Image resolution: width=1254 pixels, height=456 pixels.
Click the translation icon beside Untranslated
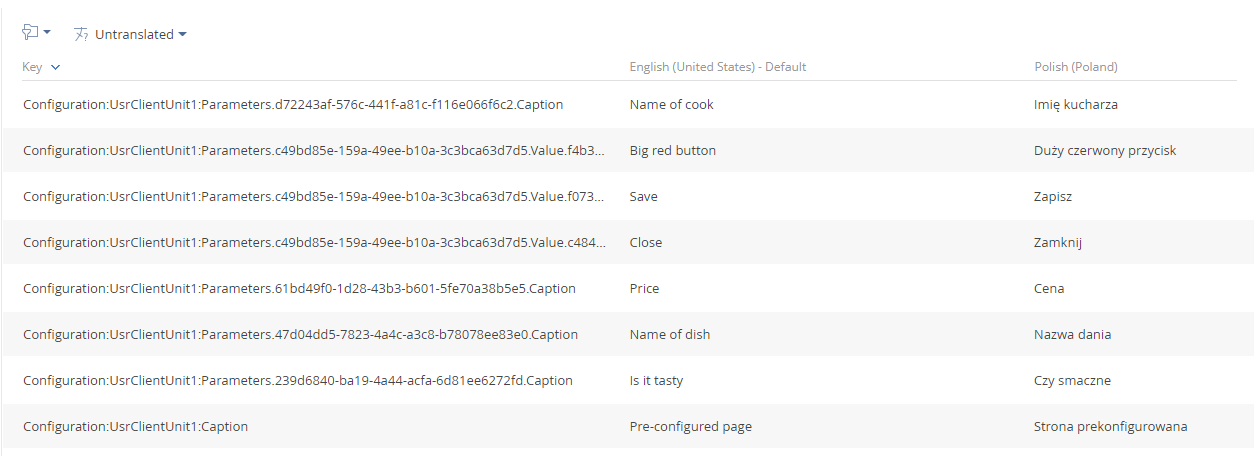coord(82,34)
